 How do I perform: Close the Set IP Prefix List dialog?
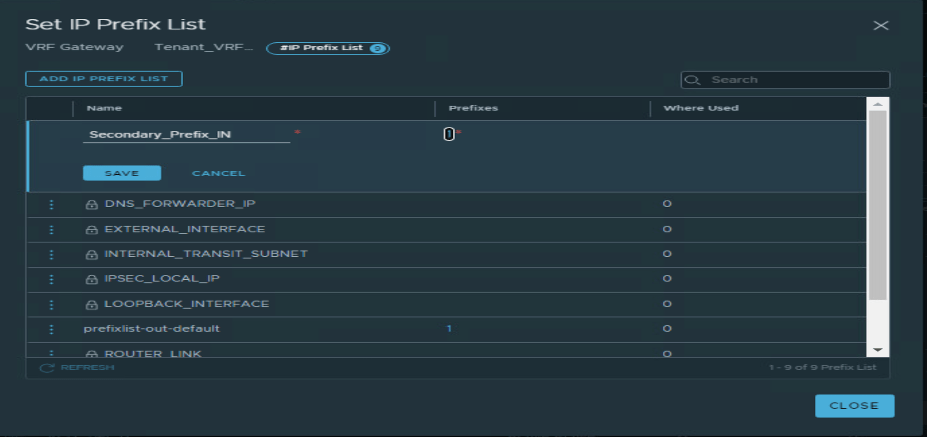tap(853, 406)
